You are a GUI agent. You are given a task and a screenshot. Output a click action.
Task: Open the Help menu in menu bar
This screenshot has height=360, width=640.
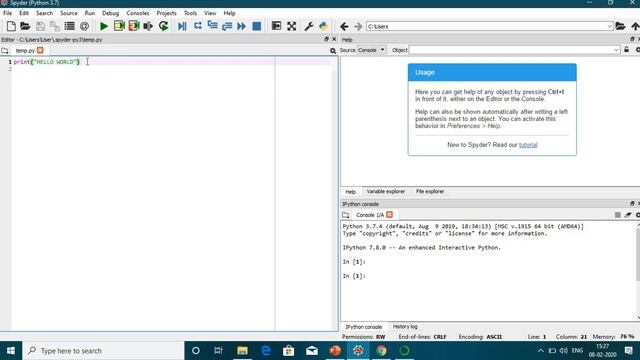[229, 13]
